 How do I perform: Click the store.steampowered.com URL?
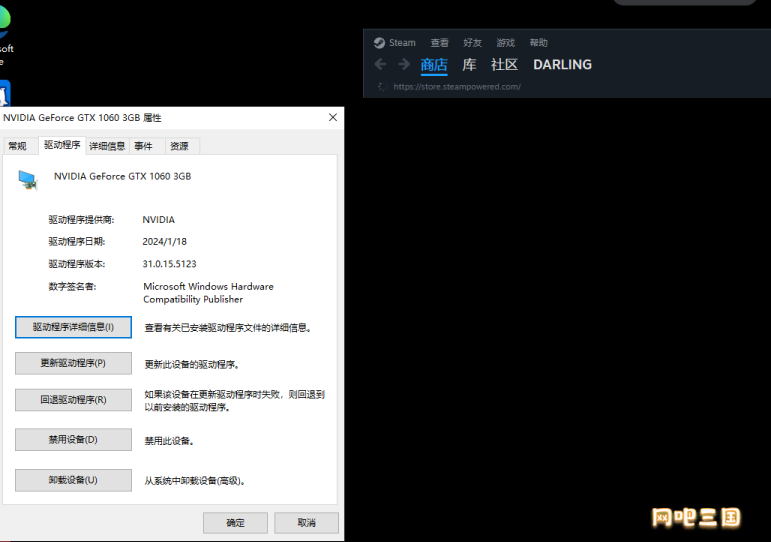coord(457,87)
